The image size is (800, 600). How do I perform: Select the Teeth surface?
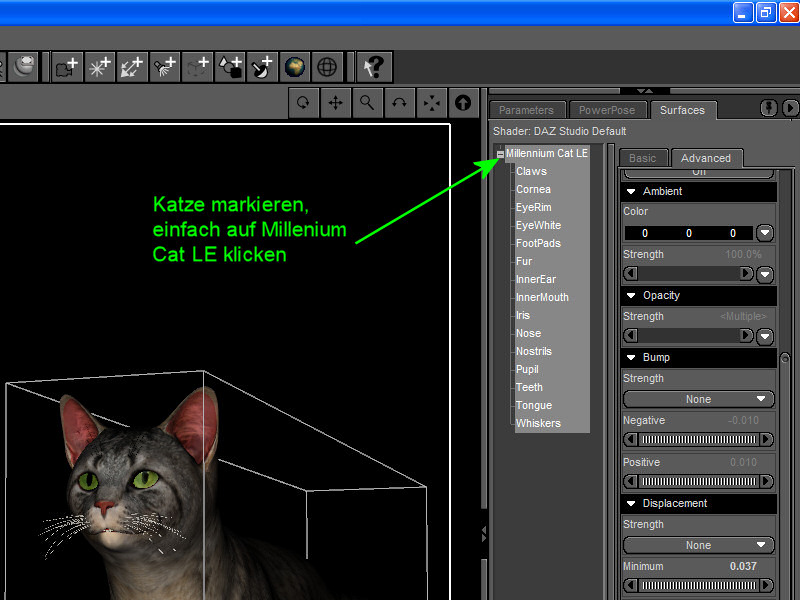tap(529, 387)
